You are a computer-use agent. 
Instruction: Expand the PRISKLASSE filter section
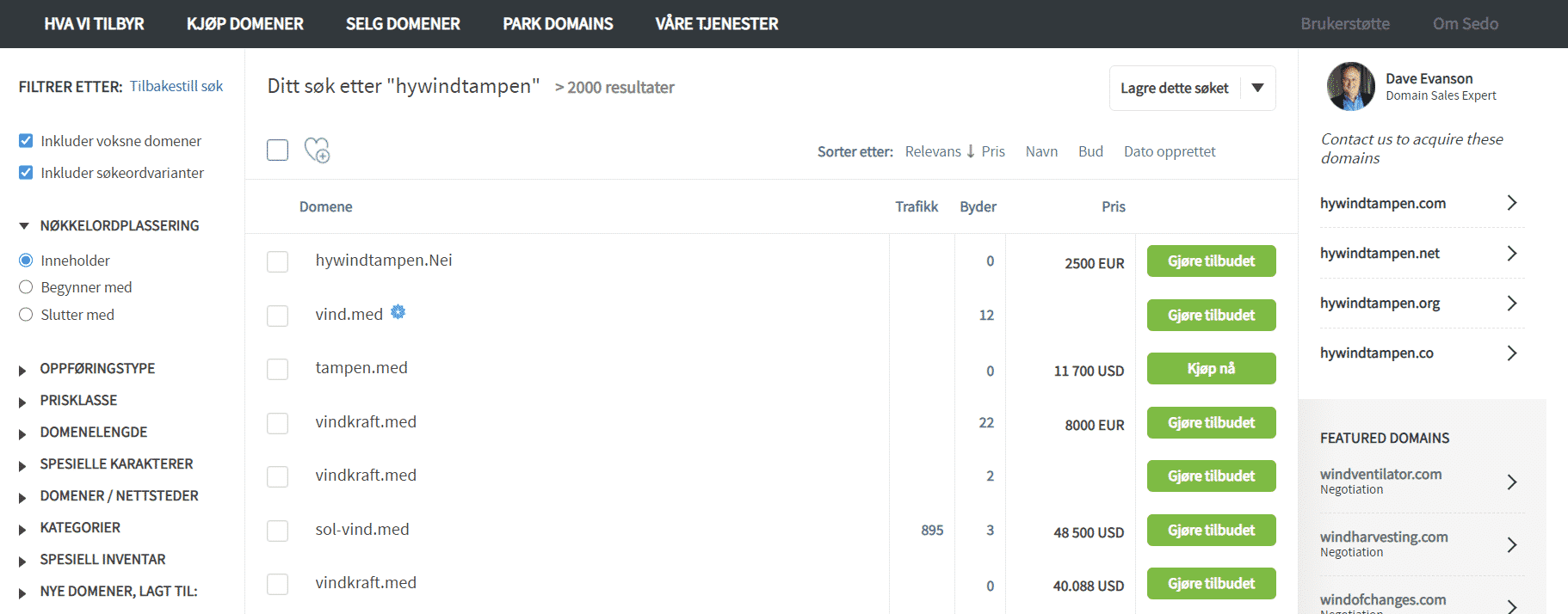tap(23, 402)
